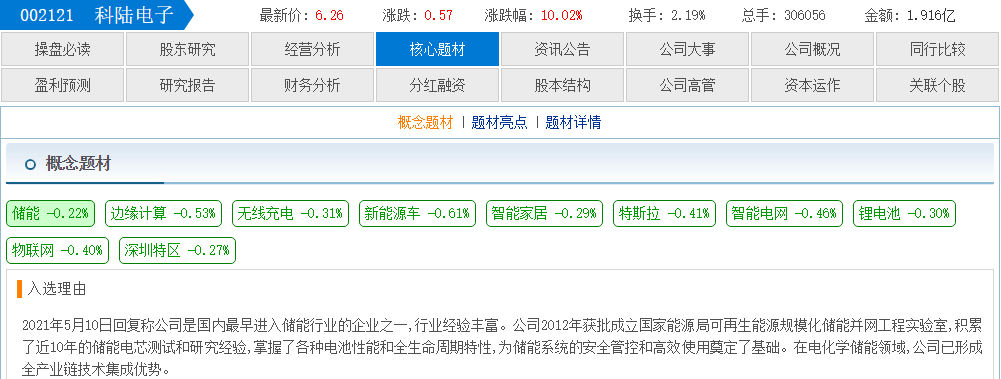Select the 新能源车 concept tag

[x=417, y=214]
